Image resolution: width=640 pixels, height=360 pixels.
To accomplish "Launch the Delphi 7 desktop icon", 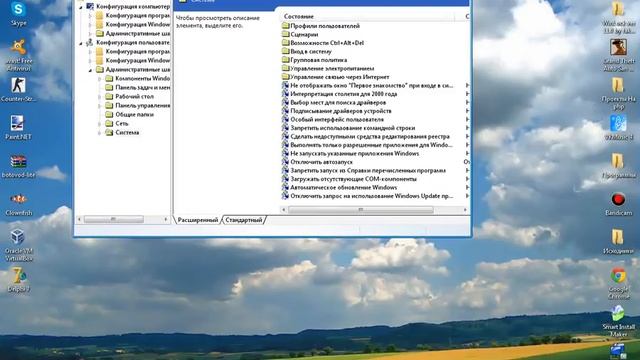I will click(18, 279).
